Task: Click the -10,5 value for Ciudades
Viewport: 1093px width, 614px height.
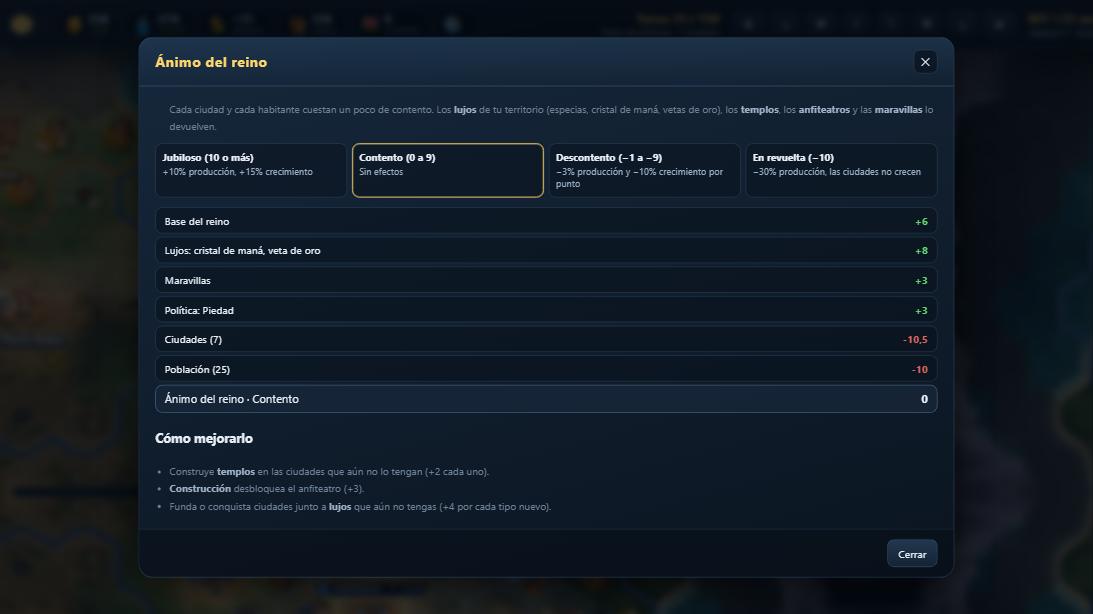Action: 915,340
